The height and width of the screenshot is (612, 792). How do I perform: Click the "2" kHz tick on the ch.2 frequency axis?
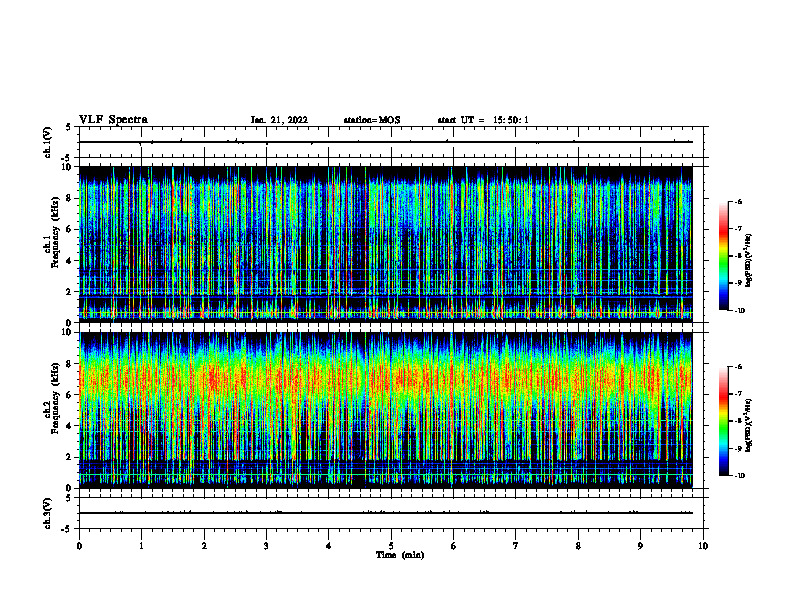(69, 457)
